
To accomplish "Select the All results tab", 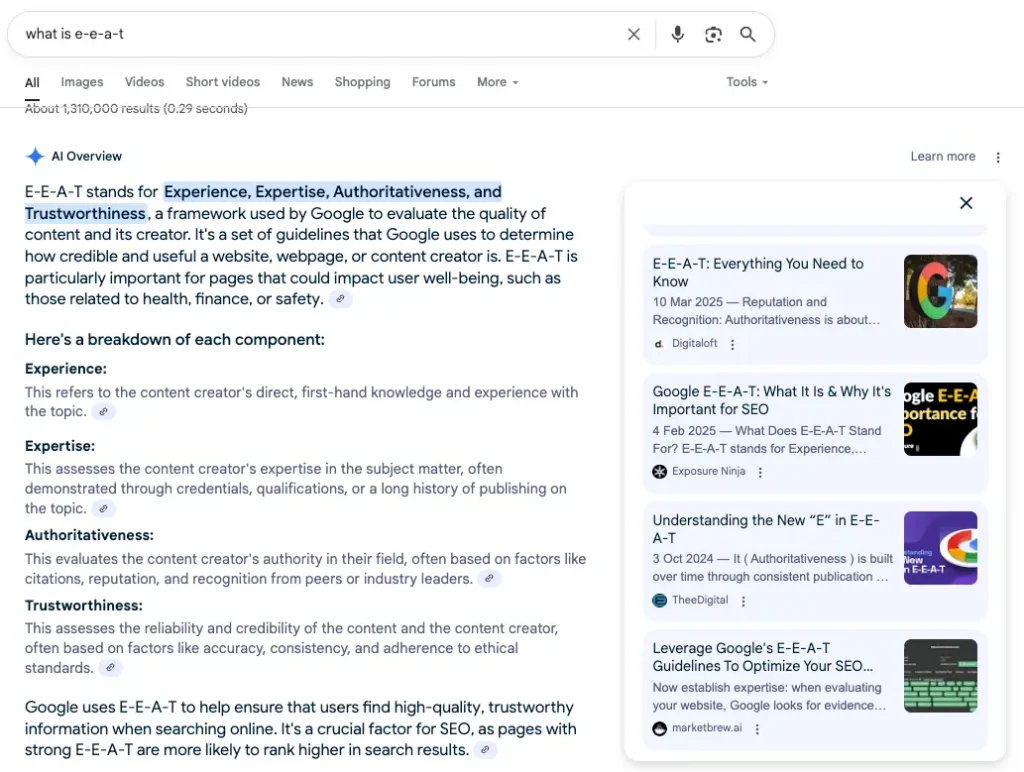I will [32, 82].
